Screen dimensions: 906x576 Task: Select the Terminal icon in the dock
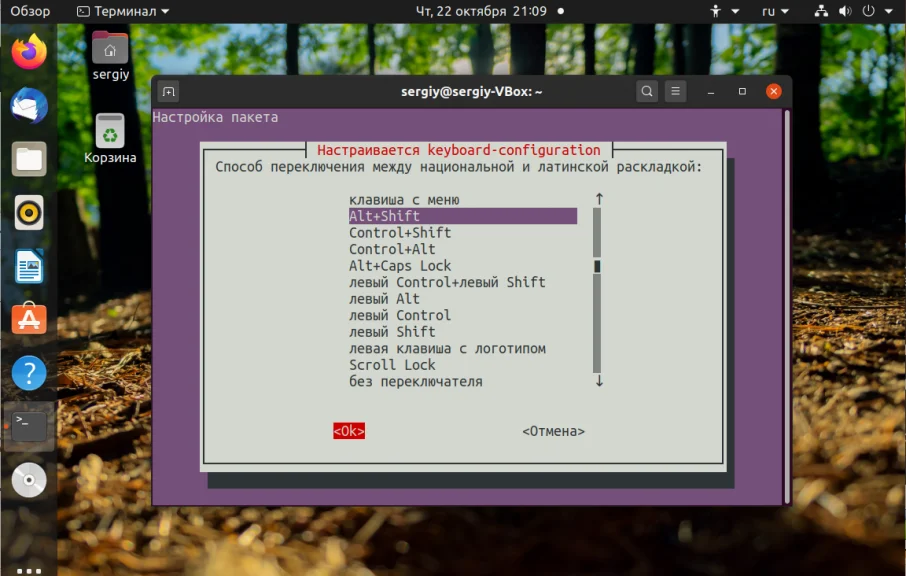click(x=29, y=426)
